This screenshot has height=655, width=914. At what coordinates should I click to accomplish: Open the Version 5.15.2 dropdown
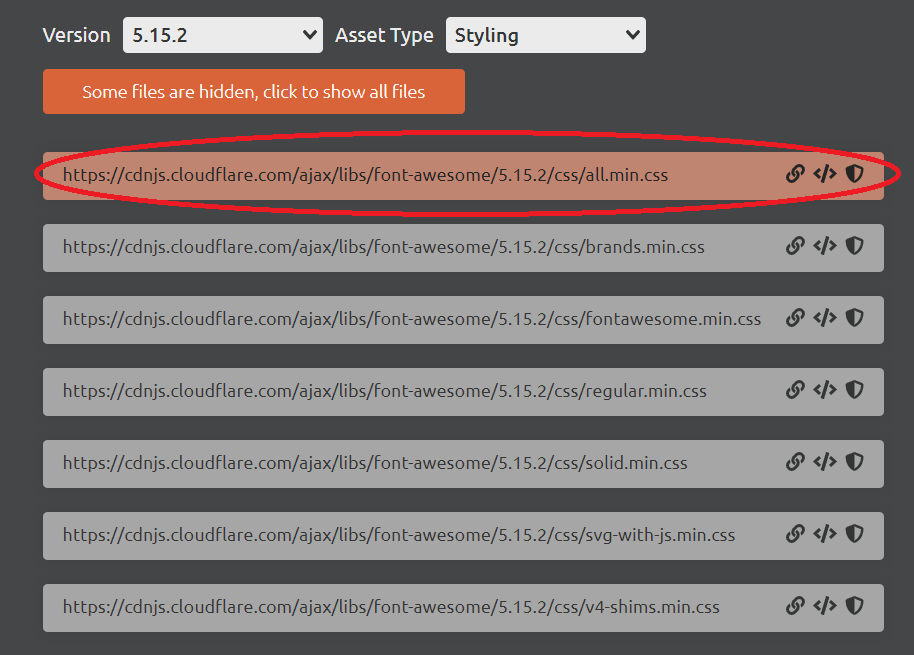[x=223, y=35]
